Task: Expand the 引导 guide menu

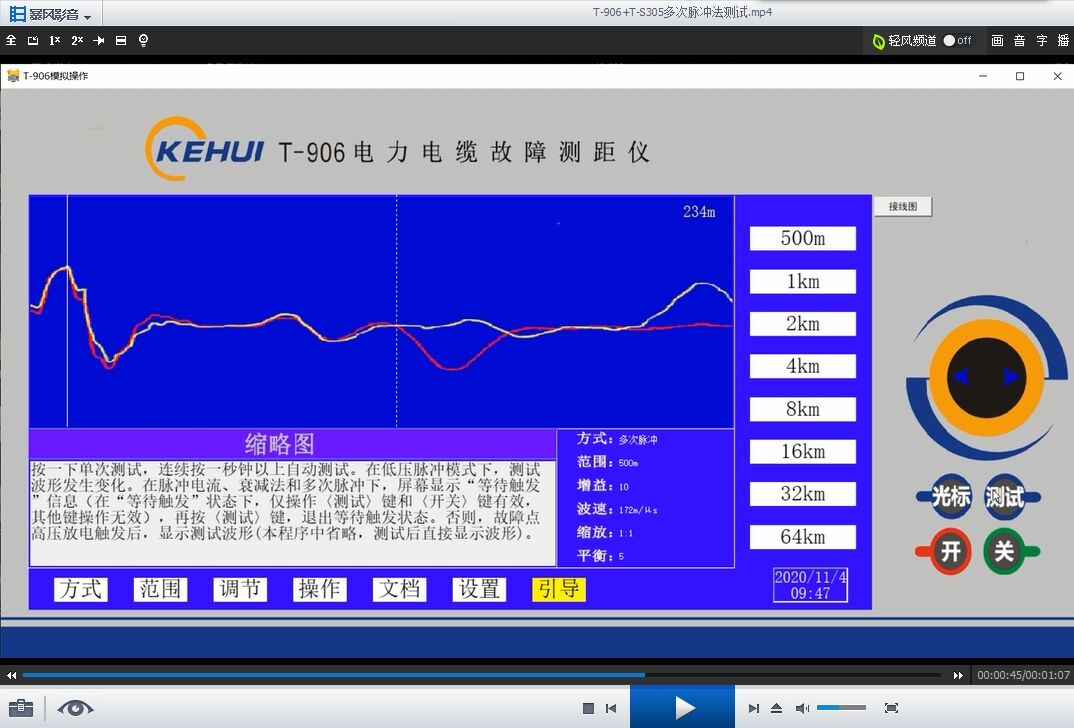Action: [559, 589]
